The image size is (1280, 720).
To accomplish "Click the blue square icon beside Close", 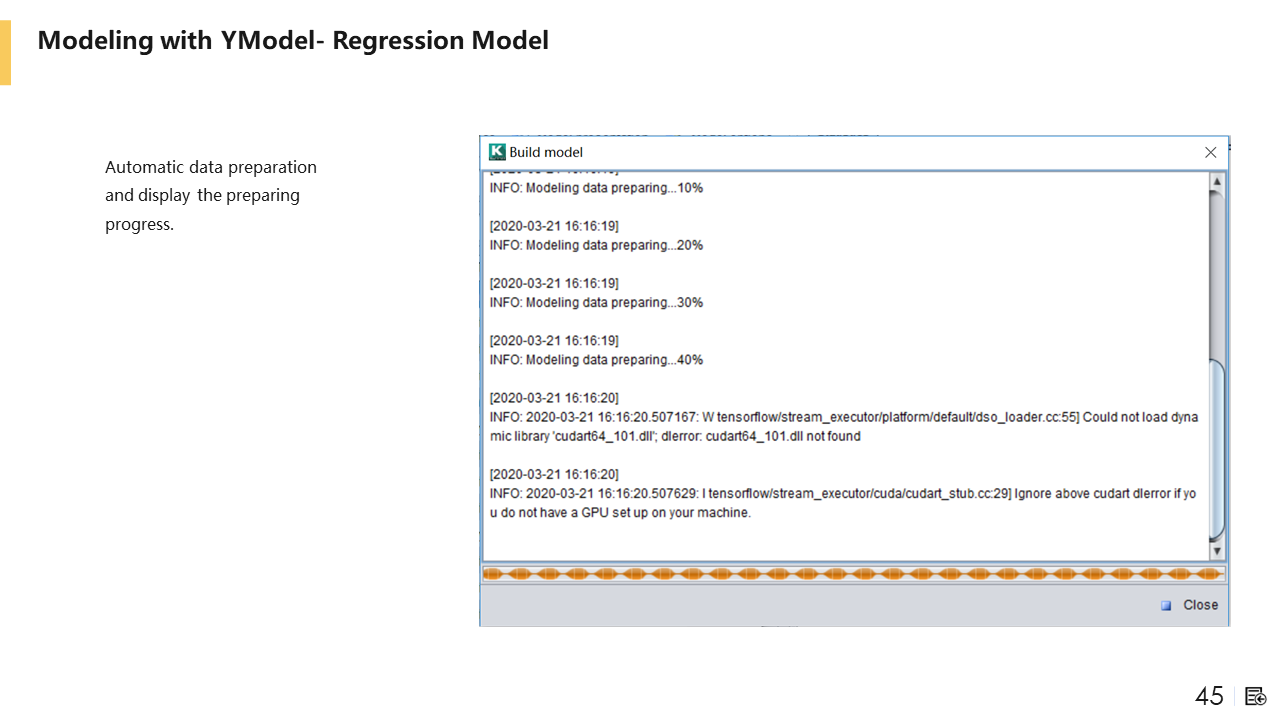I will (1166, 605).
